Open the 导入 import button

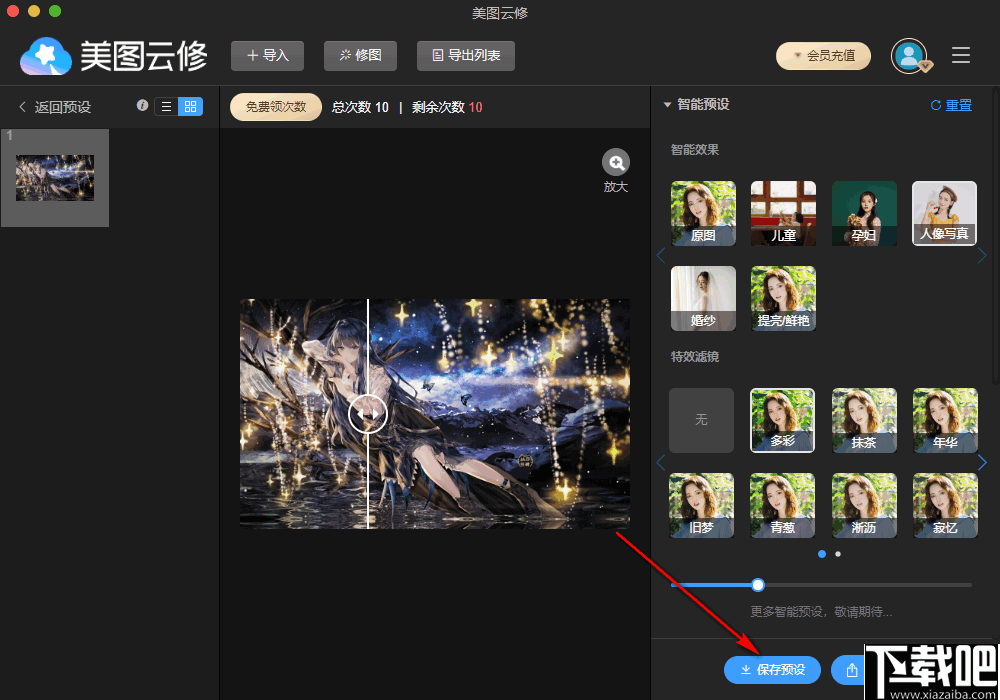click(x=267, y=55)
